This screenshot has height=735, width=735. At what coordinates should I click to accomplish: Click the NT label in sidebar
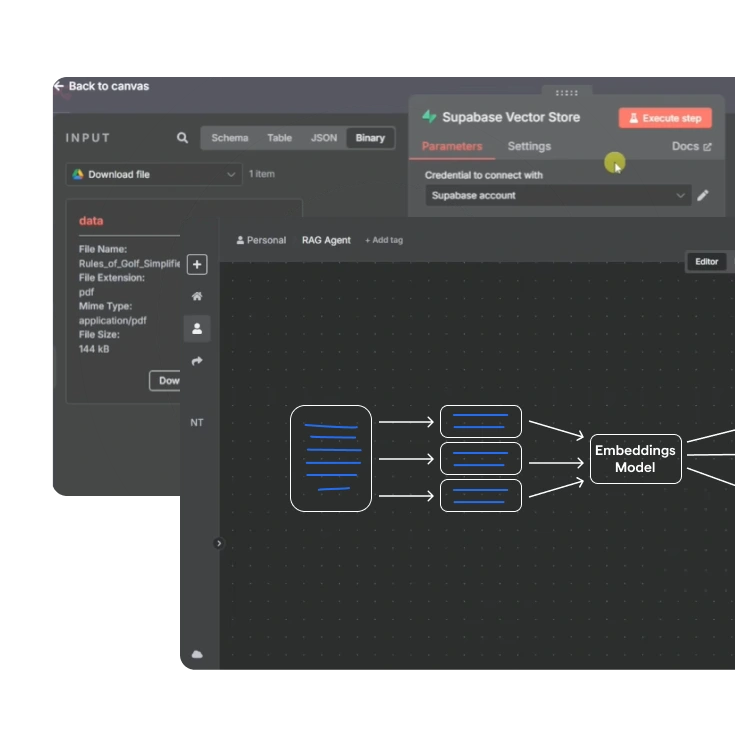197,423
